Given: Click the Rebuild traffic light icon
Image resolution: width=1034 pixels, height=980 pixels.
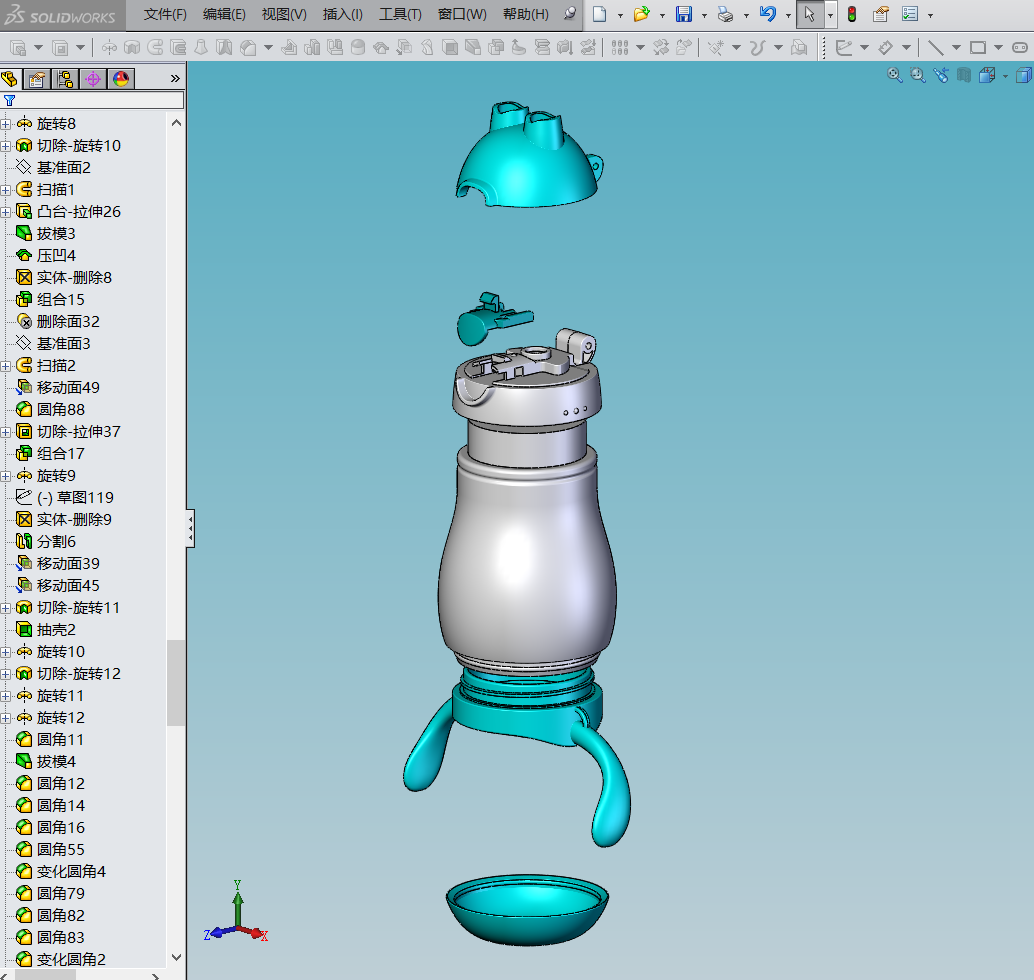Looking at the screenshot, I should coord(851,14).
